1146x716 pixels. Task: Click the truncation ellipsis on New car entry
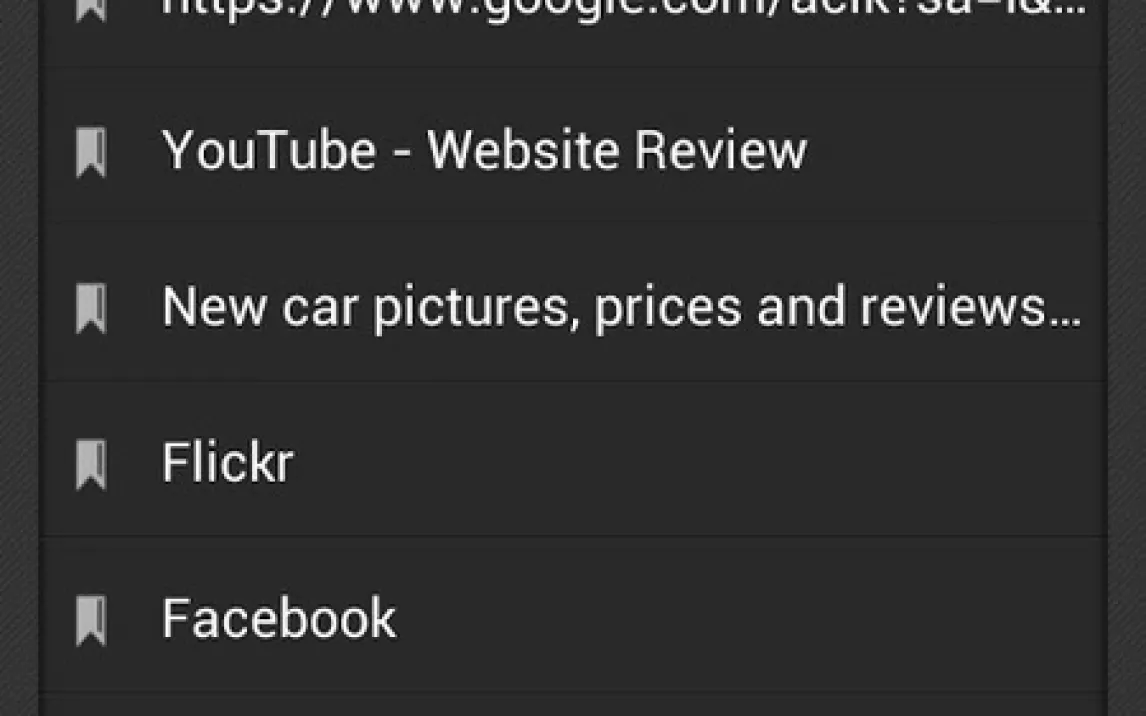pyautogui.click(x=1065, y=322)
